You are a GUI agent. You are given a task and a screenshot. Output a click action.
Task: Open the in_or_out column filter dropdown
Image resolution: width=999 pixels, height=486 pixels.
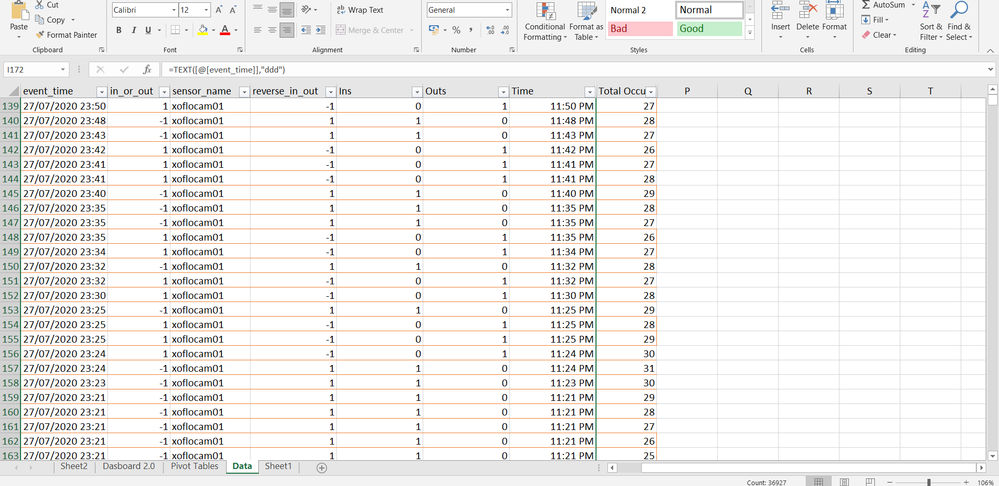pyautogui.click(x=164, y=91)
